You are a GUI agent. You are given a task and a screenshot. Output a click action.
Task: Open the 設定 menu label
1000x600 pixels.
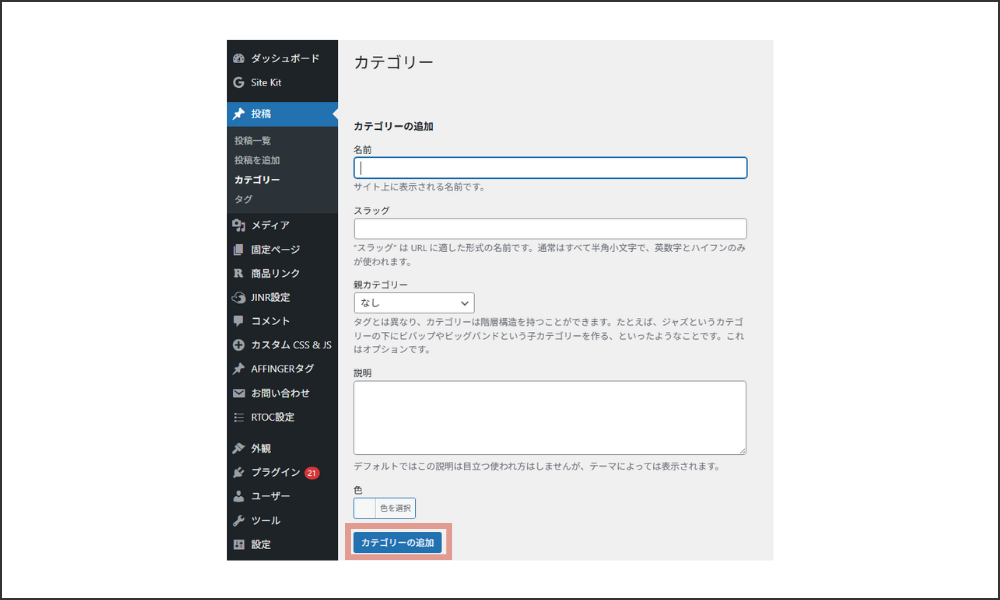[261, 544]
